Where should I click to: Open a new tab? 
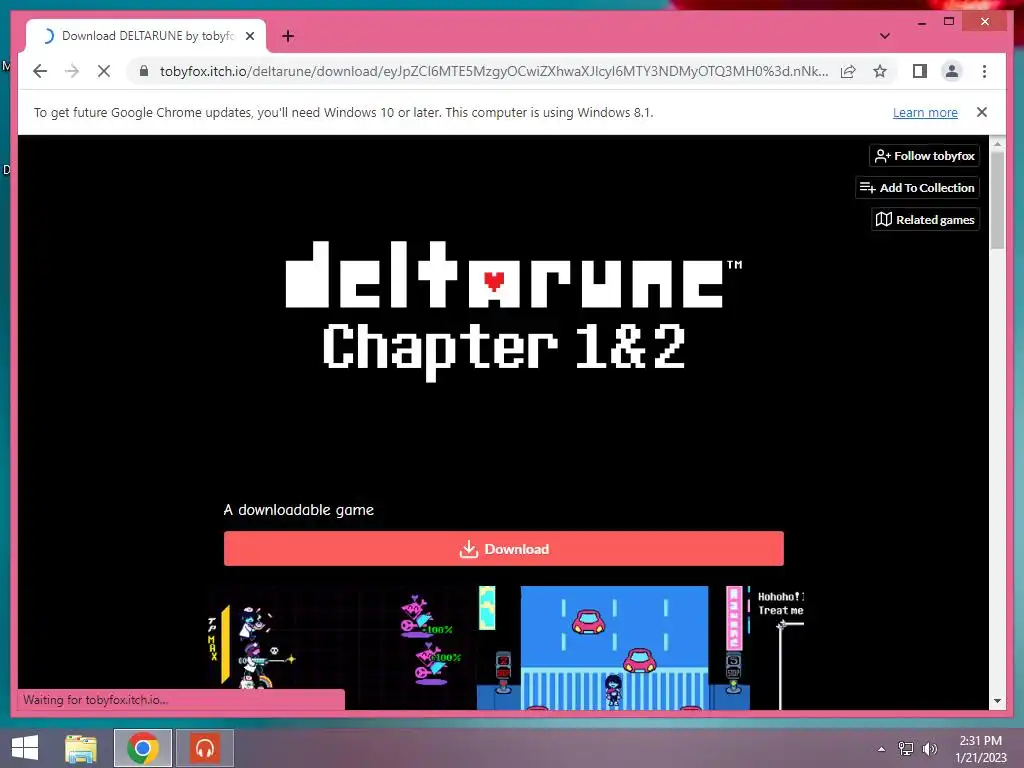point(287,36)
